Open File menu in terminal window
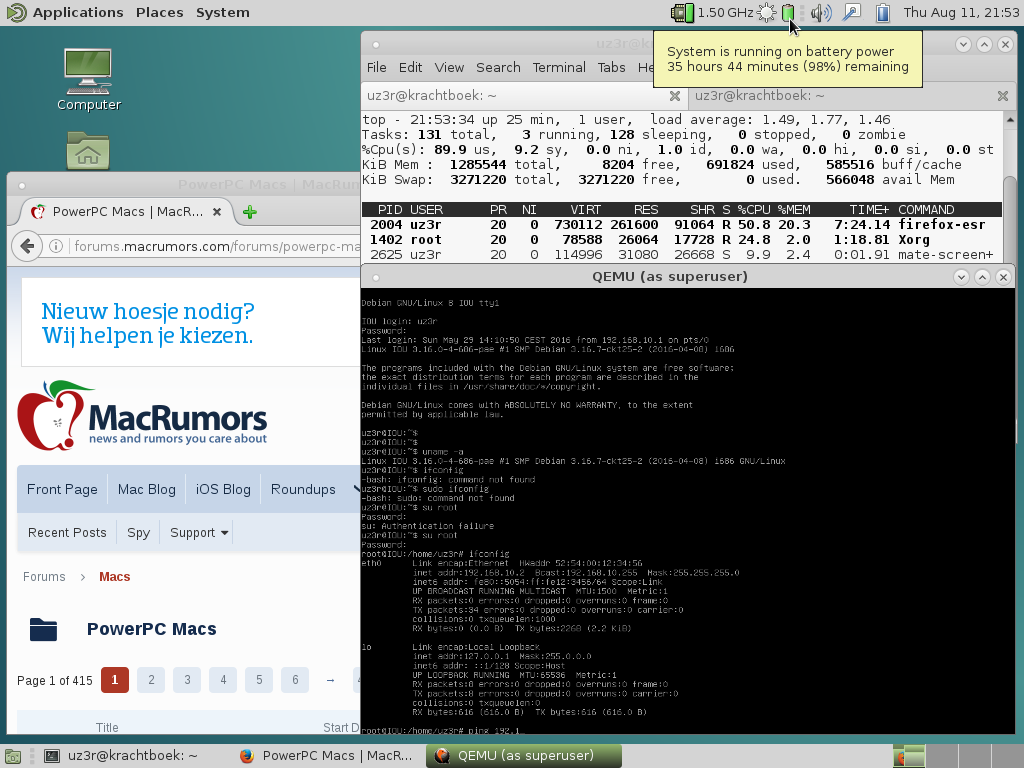This screenshot has width=1024, height=768. point(377,67)
